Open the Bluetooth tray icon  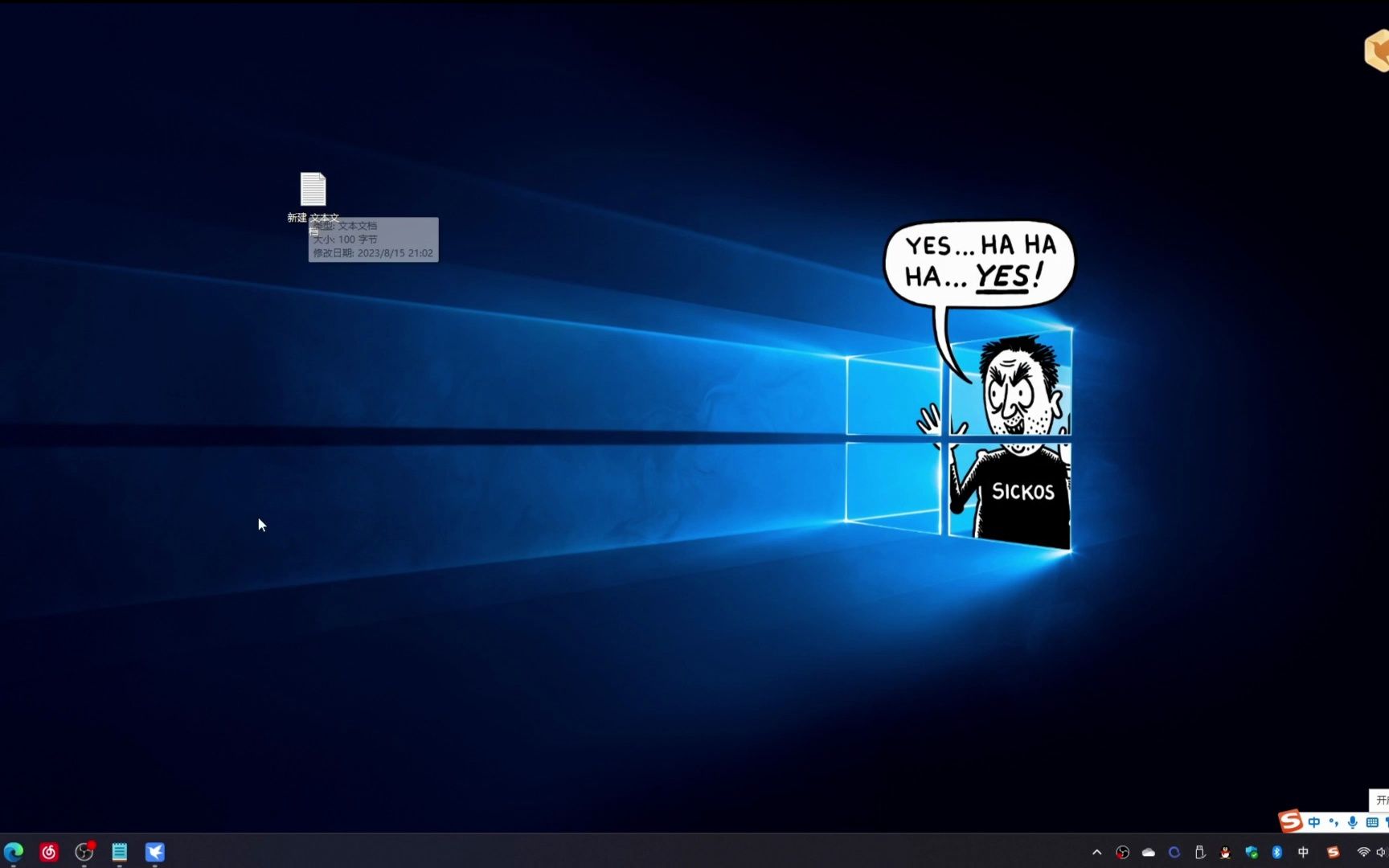[1277, 852]
